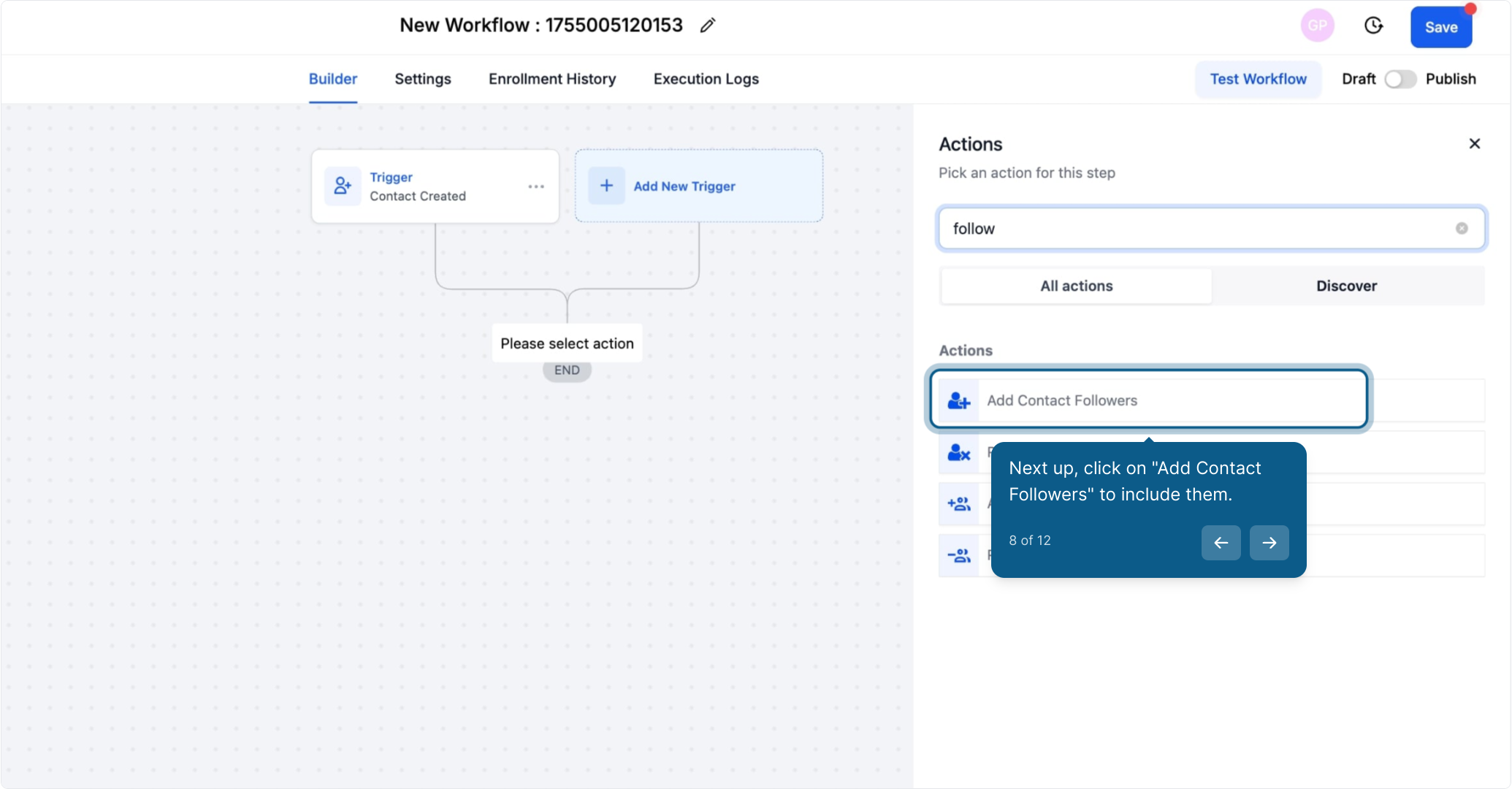Click the remove-group people-minus icon
The width and height of the screenshot is (1512, 789).
coord(958,556)
